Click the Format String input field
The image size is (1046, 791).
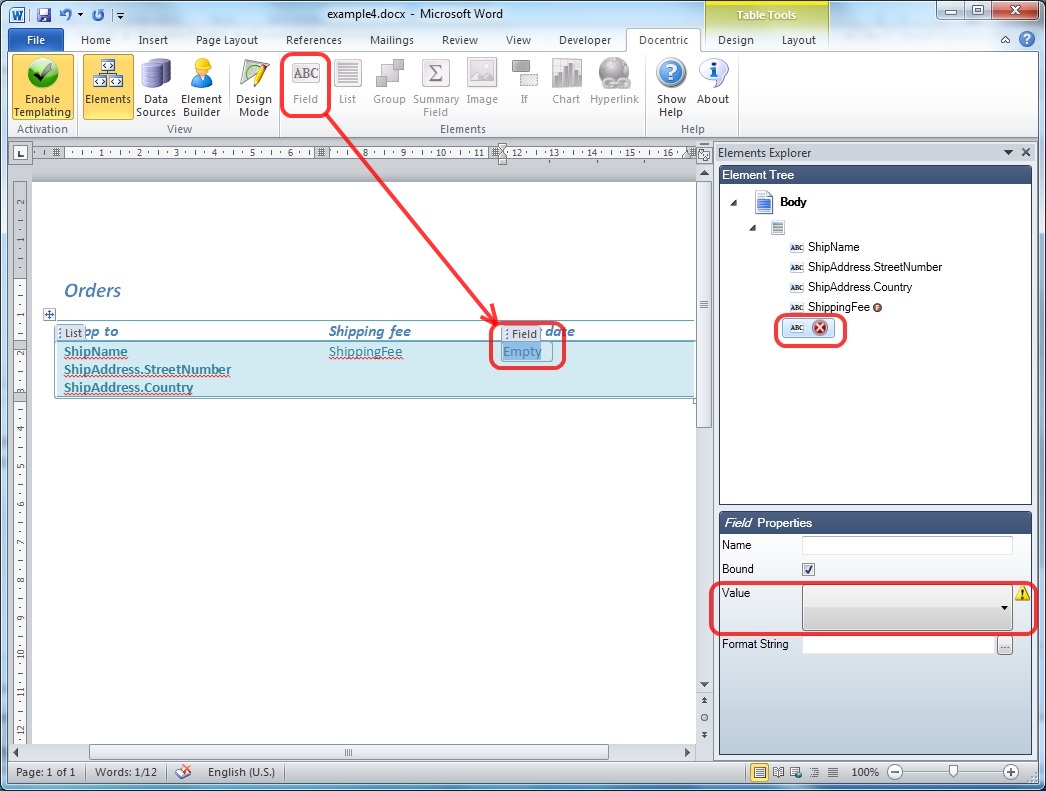(x=899, y=645)
